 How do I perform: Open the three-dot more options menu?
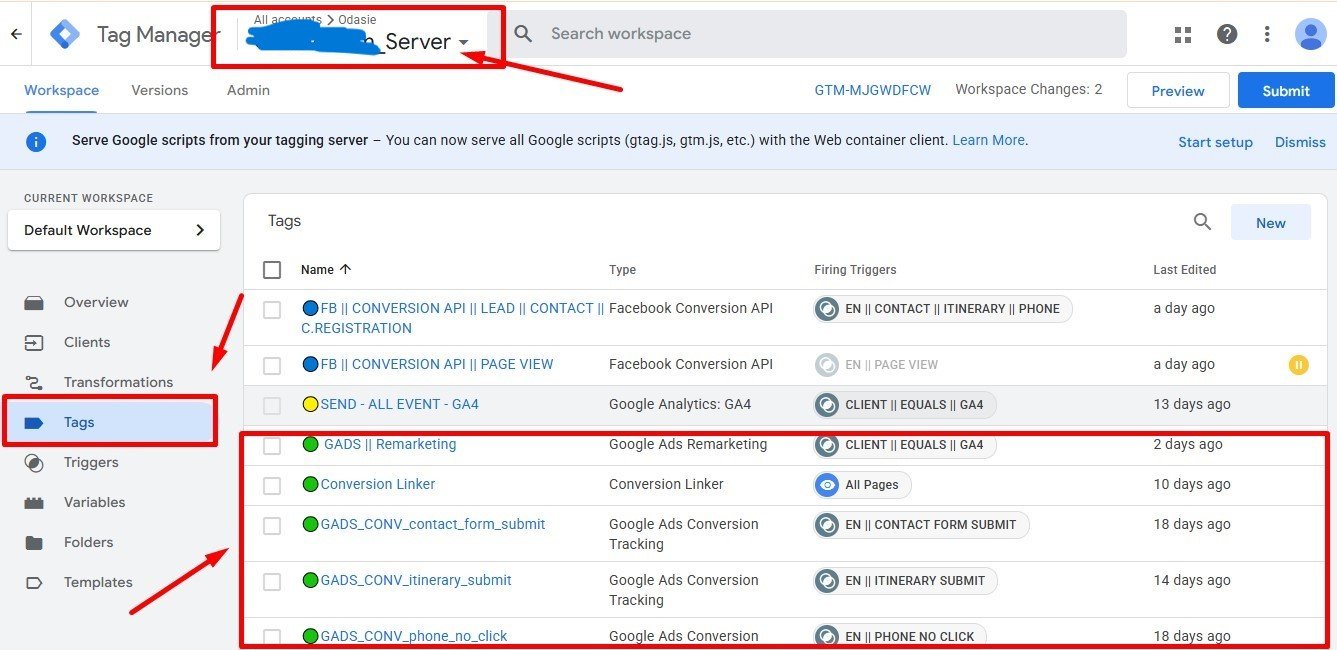1267,34
